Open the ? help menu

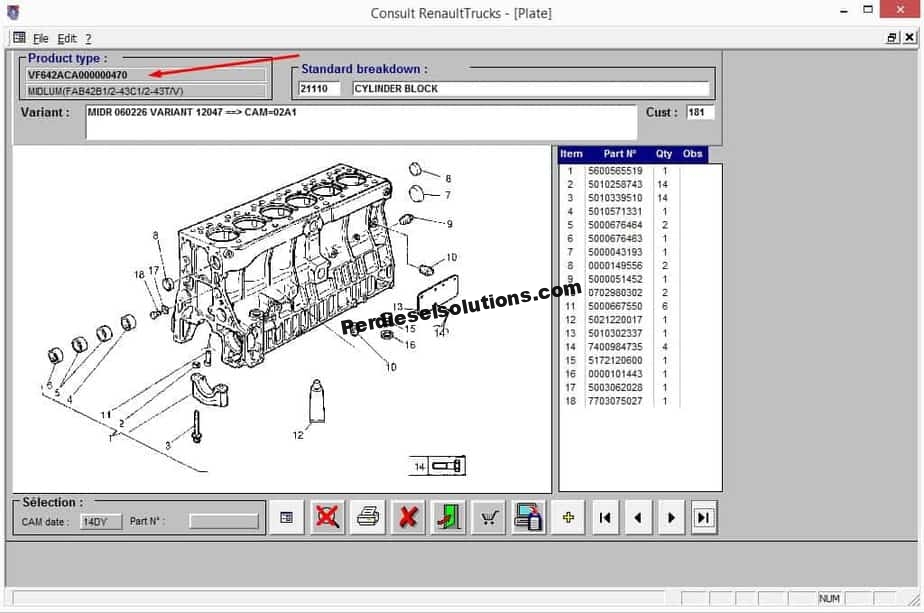pyautogui.click(x=88, y=39)
